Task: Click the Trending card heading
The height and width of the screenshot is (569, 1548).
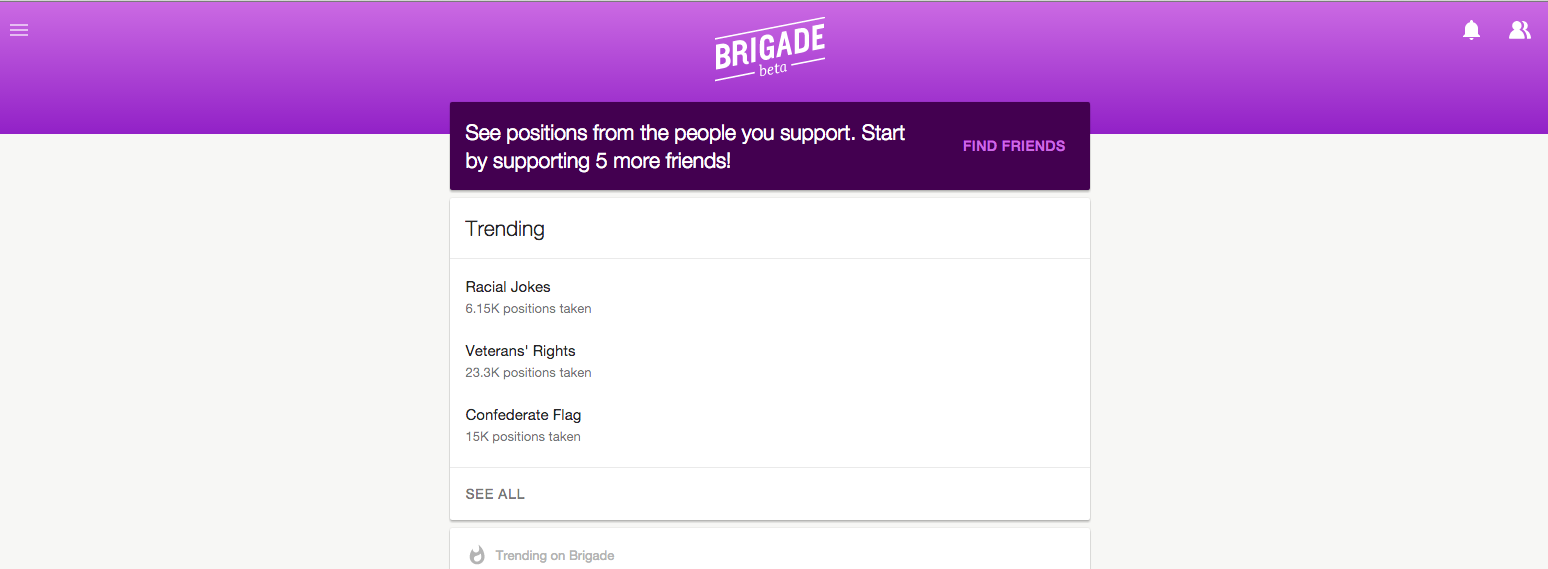Action: [x=505, y=229]
